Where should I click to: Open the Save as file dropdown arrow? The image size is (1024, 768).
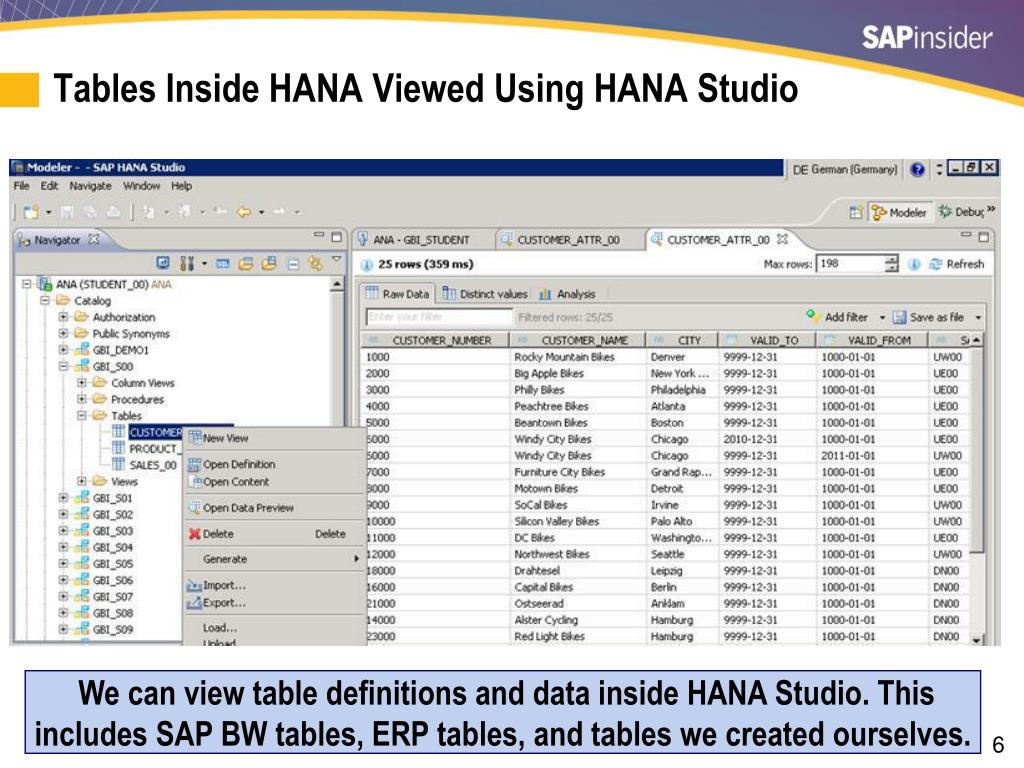[x=978, y=317]
